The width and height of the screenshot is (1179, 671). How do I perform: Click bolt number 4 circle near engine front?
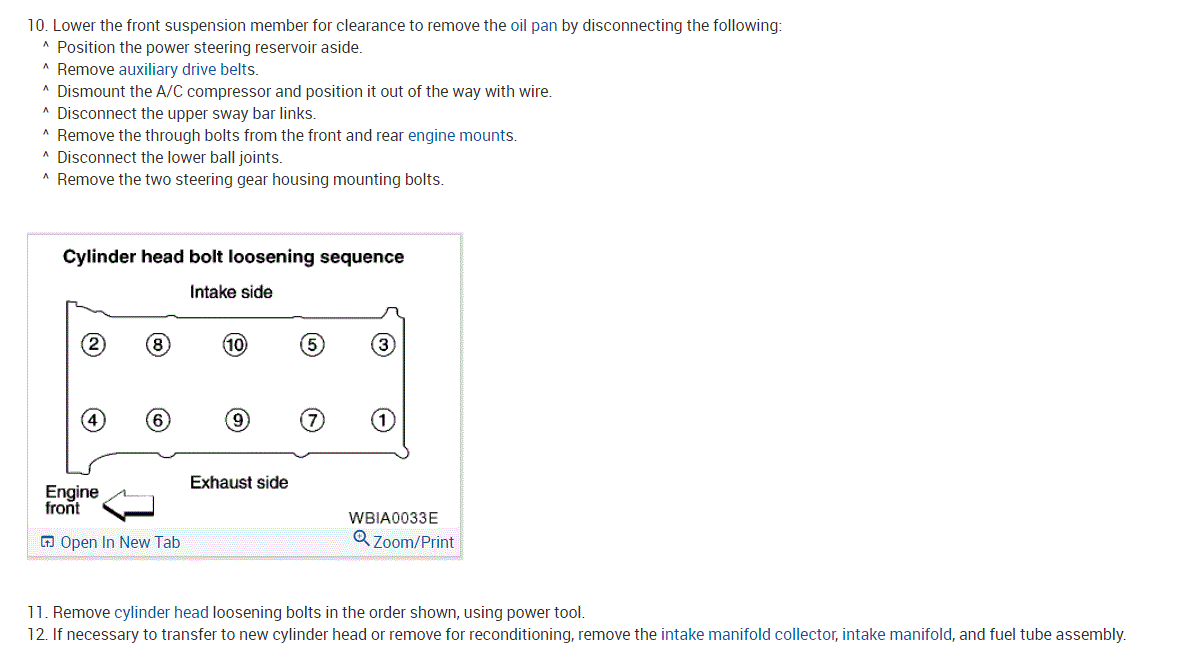(93, 421)
